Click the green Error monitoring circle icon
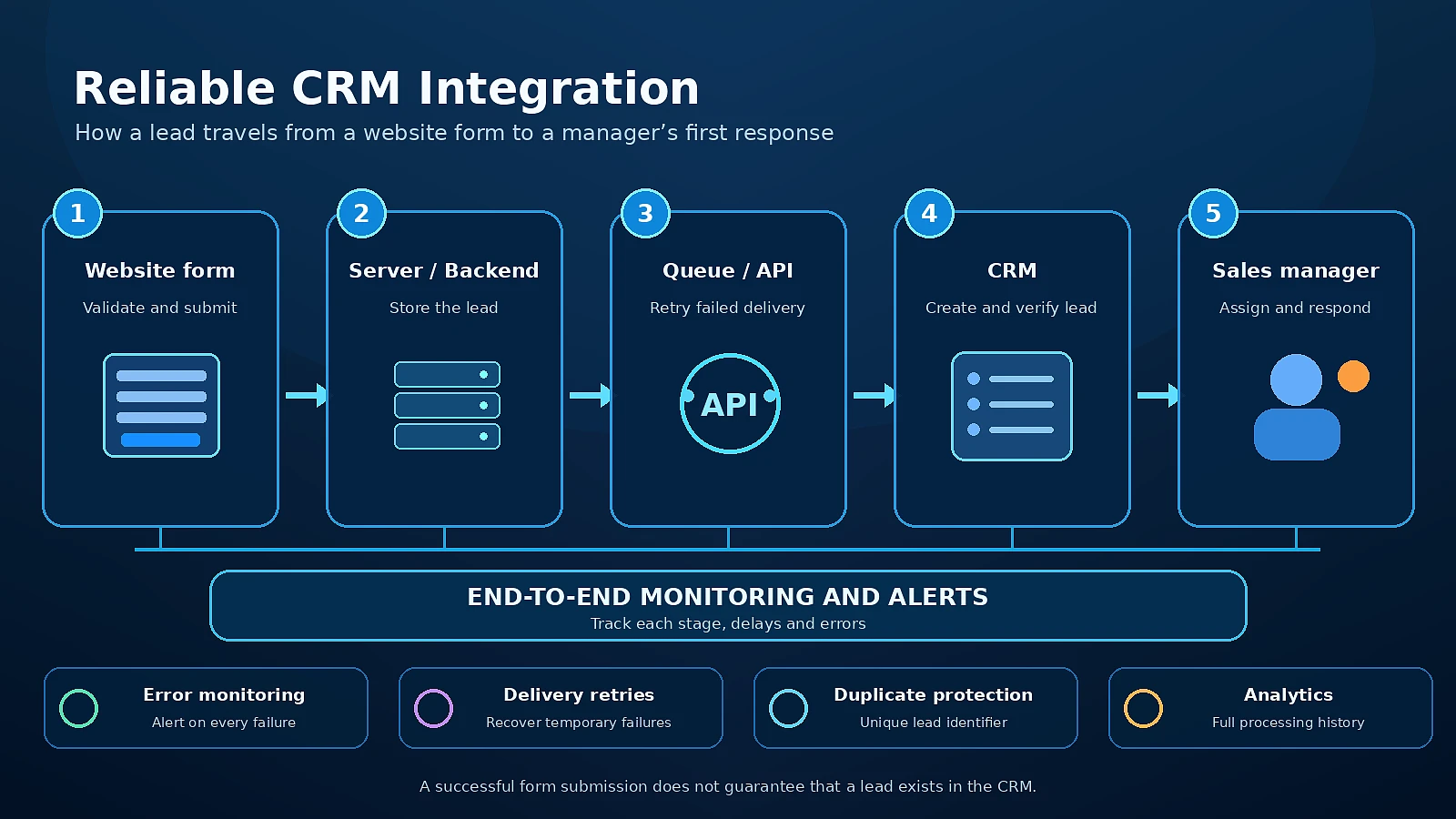The image size is (1456, 819). click(x=78, y=708)
